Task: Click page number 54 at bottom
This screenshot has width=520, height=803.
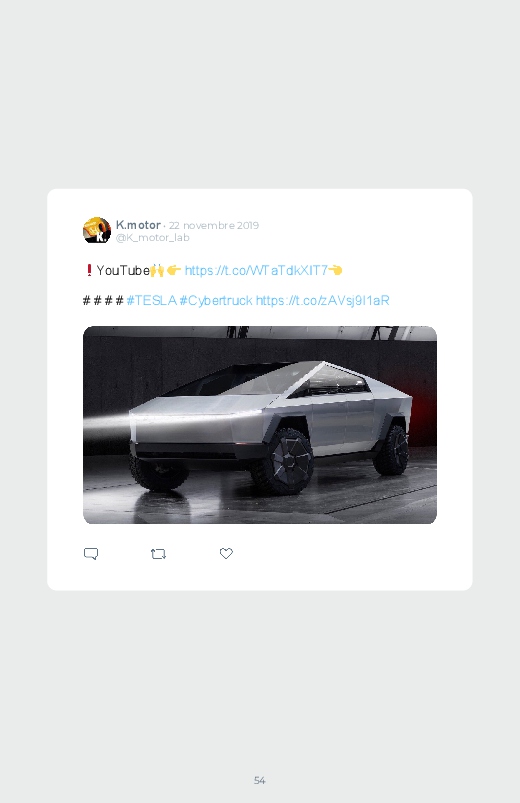Action: click(260, 780)
